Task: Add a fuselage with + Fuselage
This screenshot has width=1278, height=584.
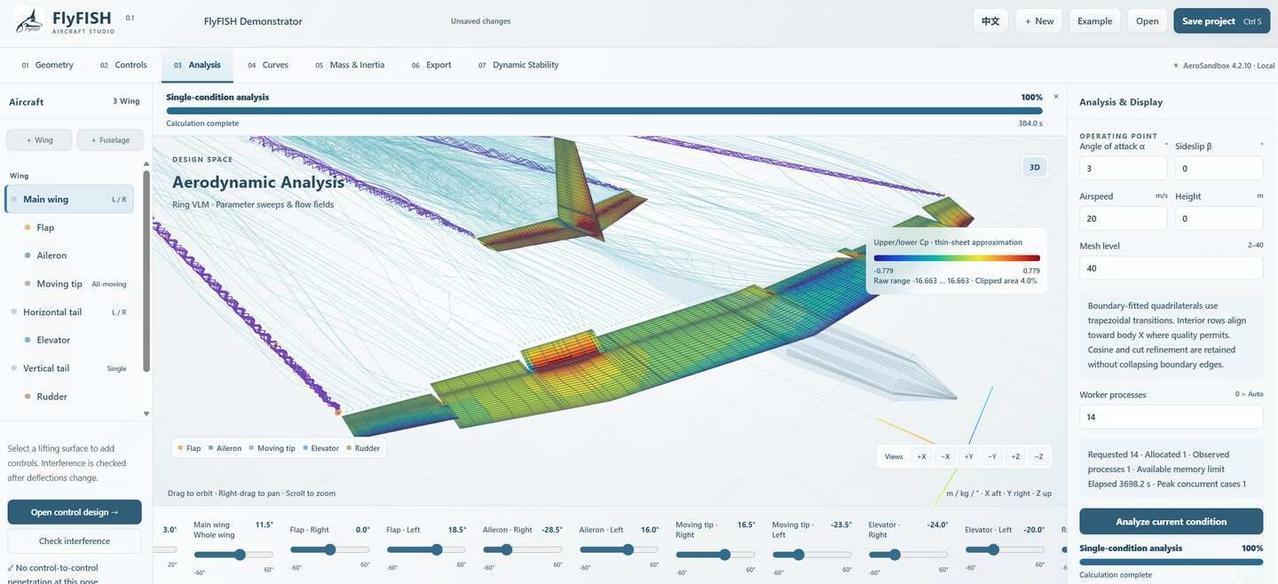Action: pos(110,140)
